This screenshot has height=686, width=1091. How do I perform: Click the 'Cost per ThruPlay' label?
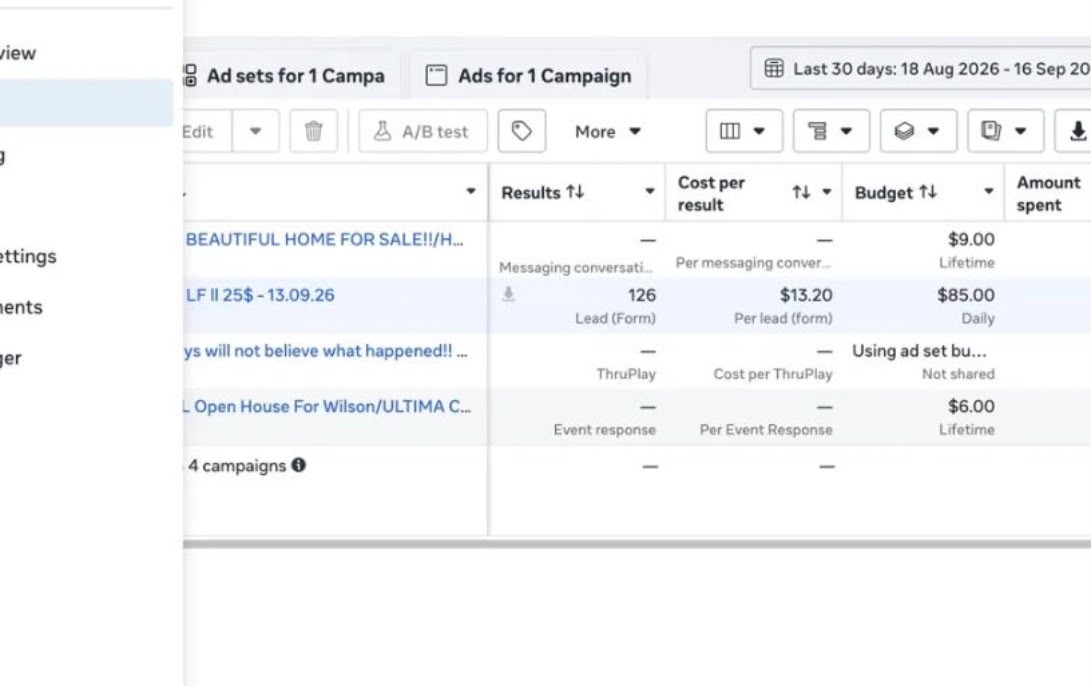(x=772, y=374)
